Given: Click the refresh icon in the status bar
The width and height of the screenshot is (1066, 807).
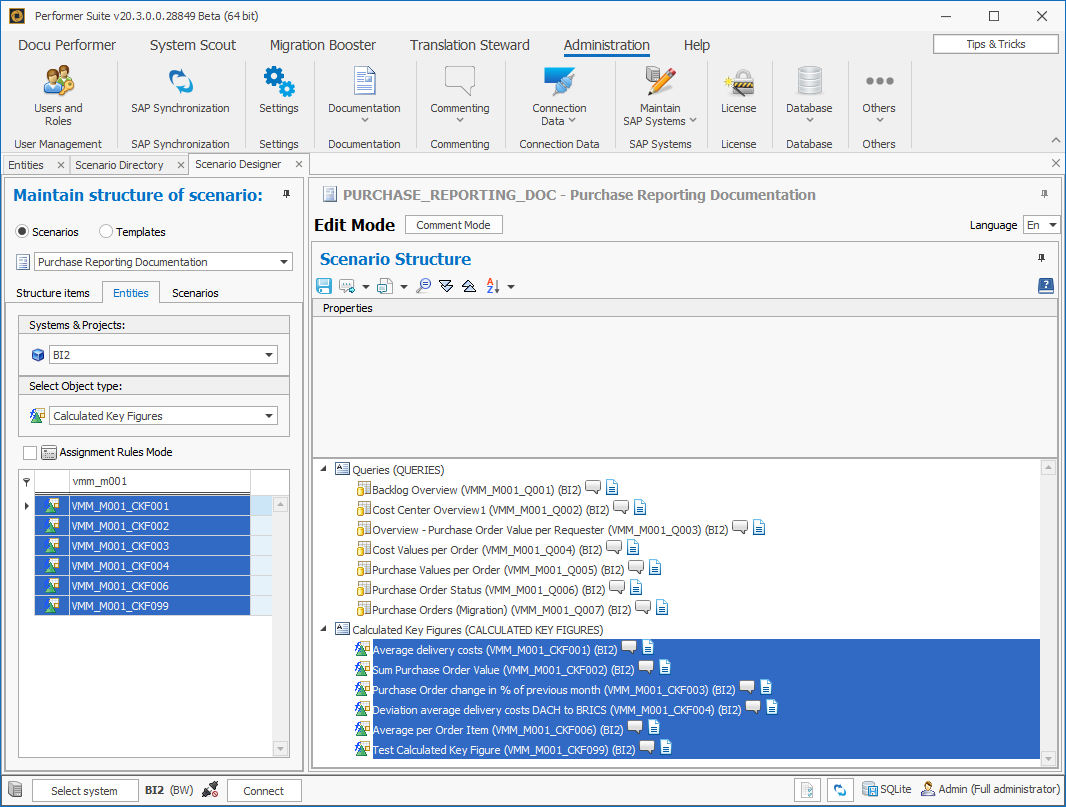Looking at the screenshot, I should tap(840, 789).
